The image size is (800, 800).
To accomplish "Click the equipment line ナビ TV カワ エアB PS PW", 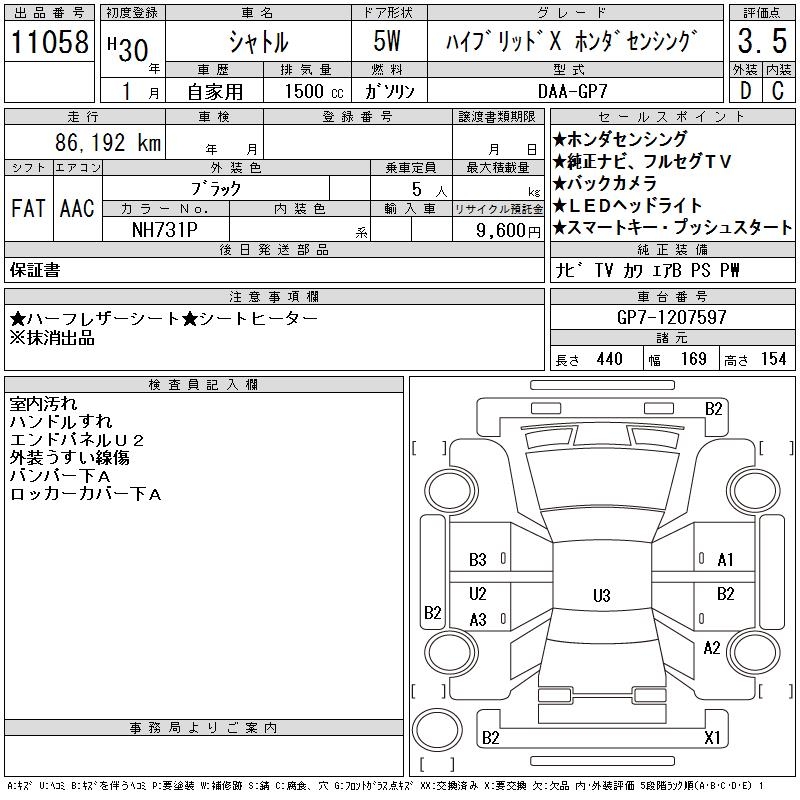I will [647, 270].
